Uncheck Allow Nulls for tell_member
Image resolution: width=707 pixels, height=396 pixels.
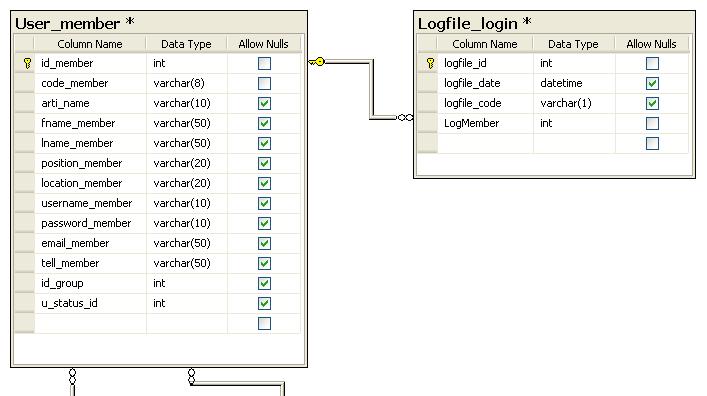click(x=264, y=263)
